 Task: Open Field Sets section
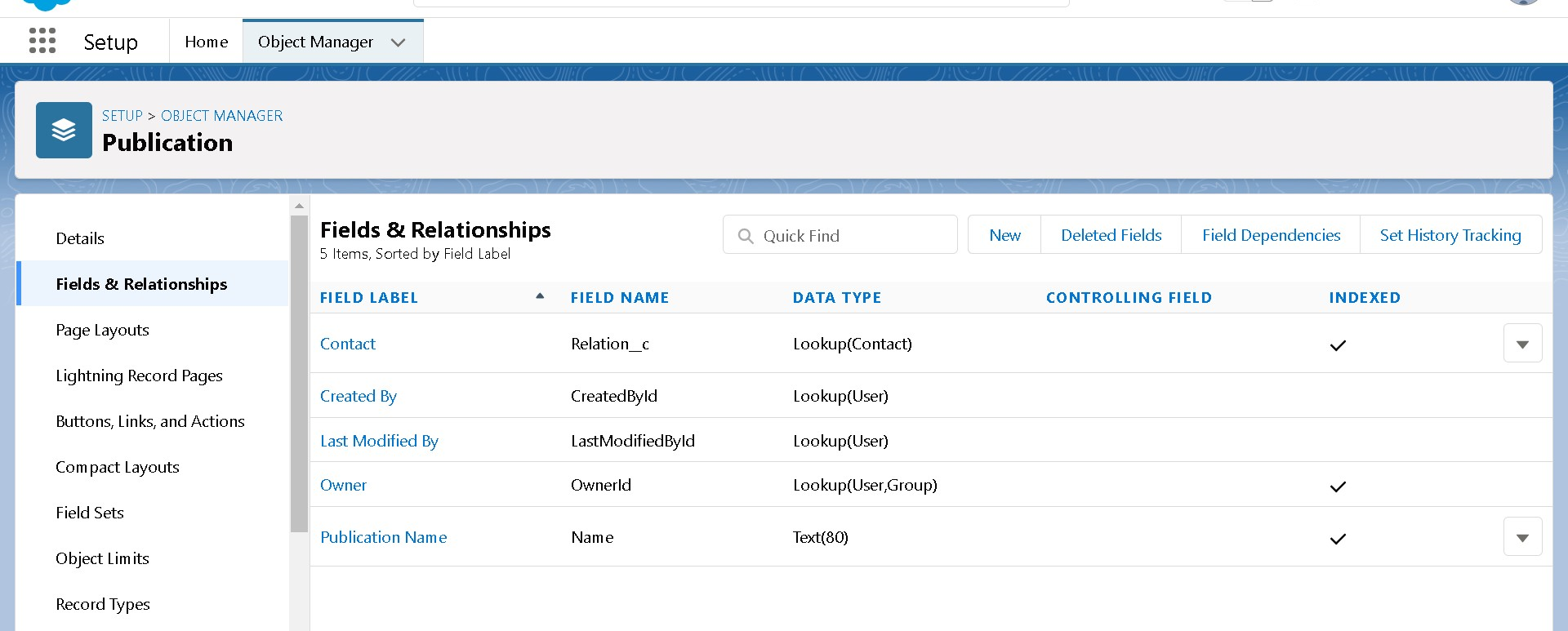coord(90,513)
